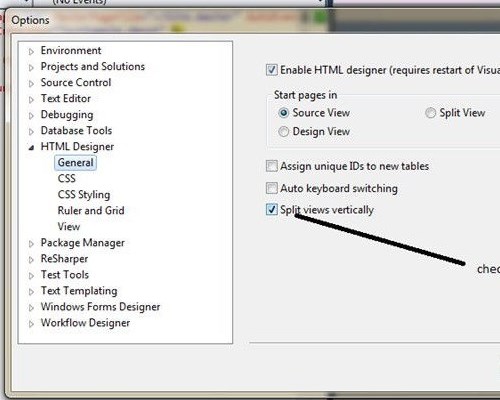
Task: Expand the Text Editor arrow
Action: (x=31, y=100)
